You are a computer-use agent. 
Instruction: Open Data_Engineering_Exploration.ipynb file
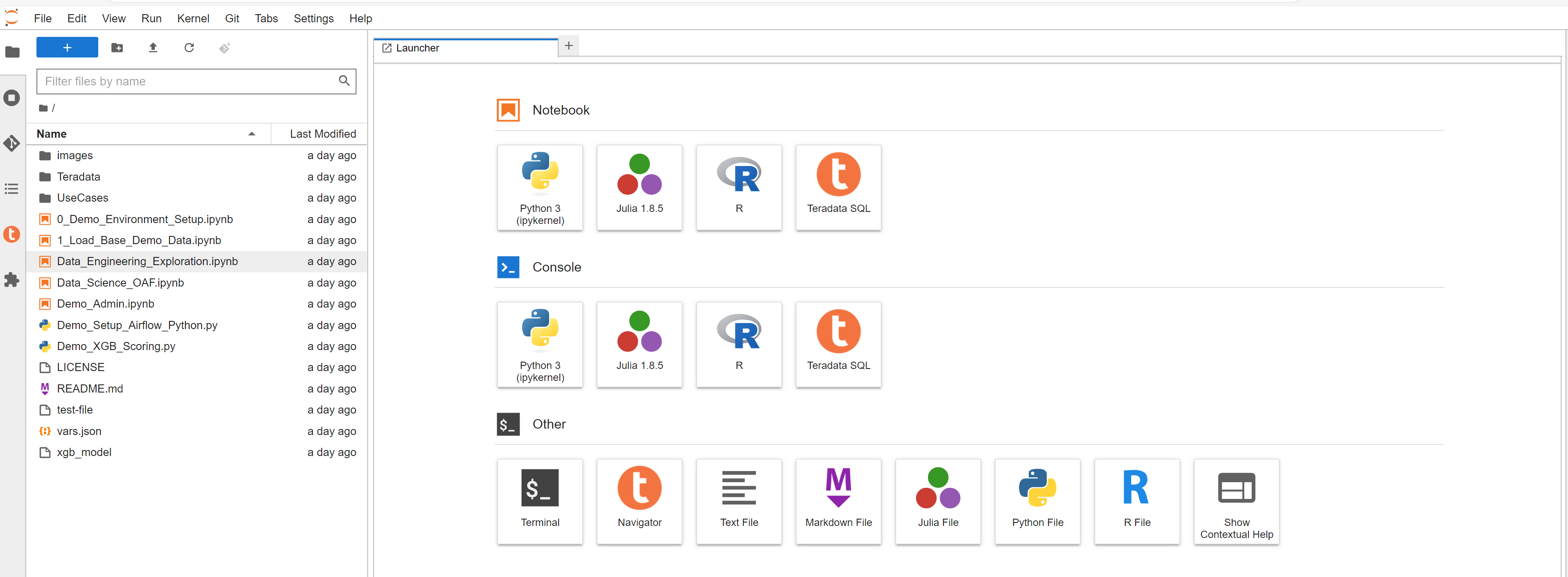click(147, 261)
